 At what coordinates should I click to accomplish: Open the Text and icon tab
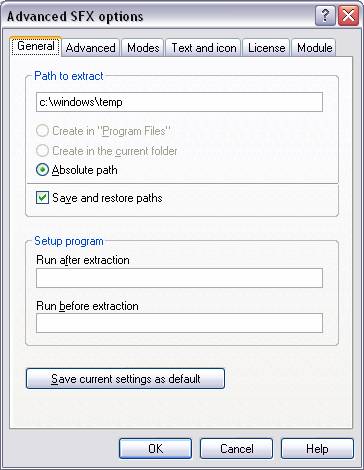point(204,48)
